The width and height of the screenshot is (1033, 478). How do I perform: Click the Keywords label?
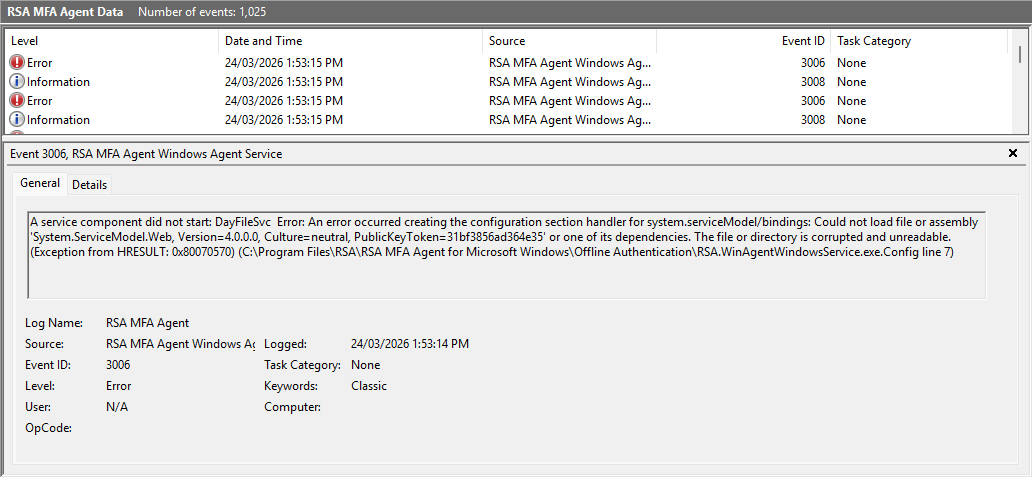(x=291, y=386)
